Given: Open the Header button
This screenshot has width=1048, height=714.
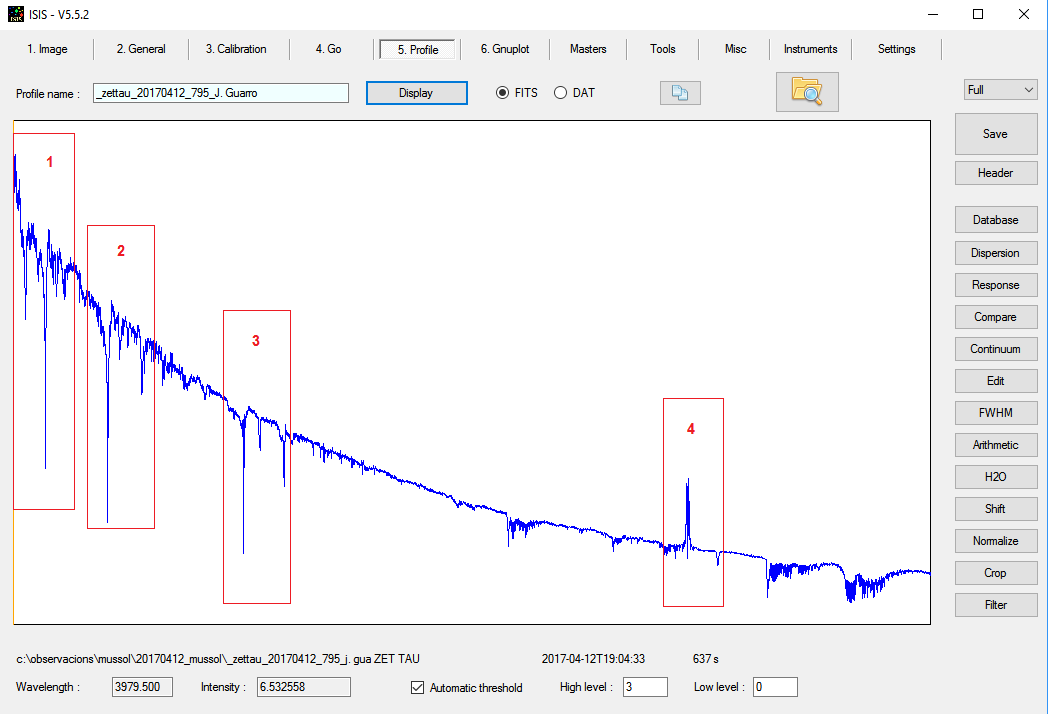Looking at the screenshot, I should [995, 173].
